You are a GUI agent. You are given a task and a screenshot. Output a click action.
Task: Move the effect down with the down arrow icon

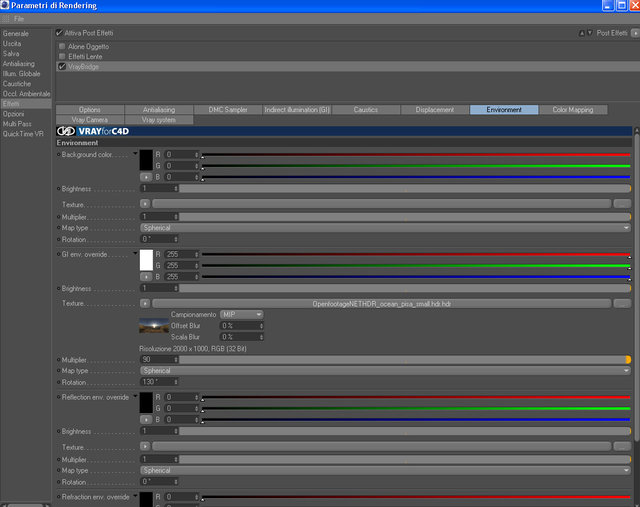click(x=589, y=33)
